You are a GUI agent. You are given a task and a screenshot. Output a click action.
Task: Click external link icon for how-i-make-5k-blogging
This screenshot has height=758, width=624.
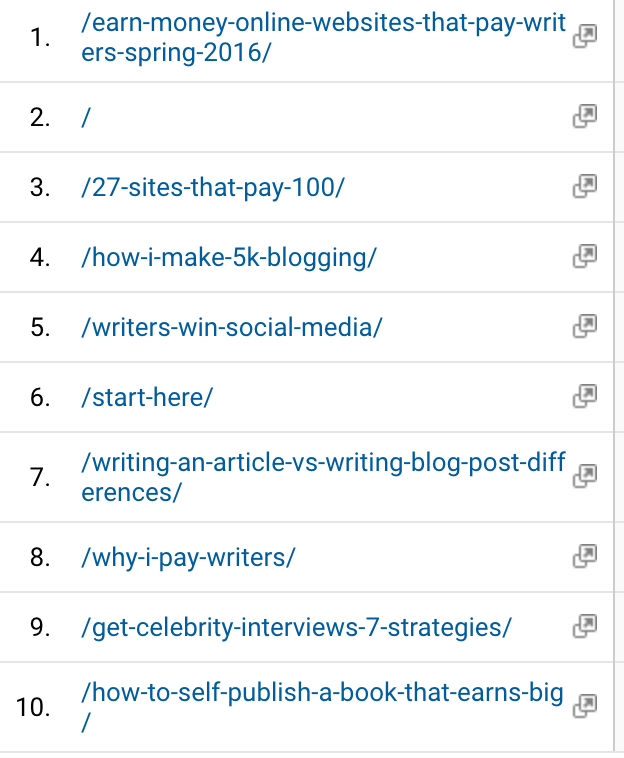pos(584,256)
